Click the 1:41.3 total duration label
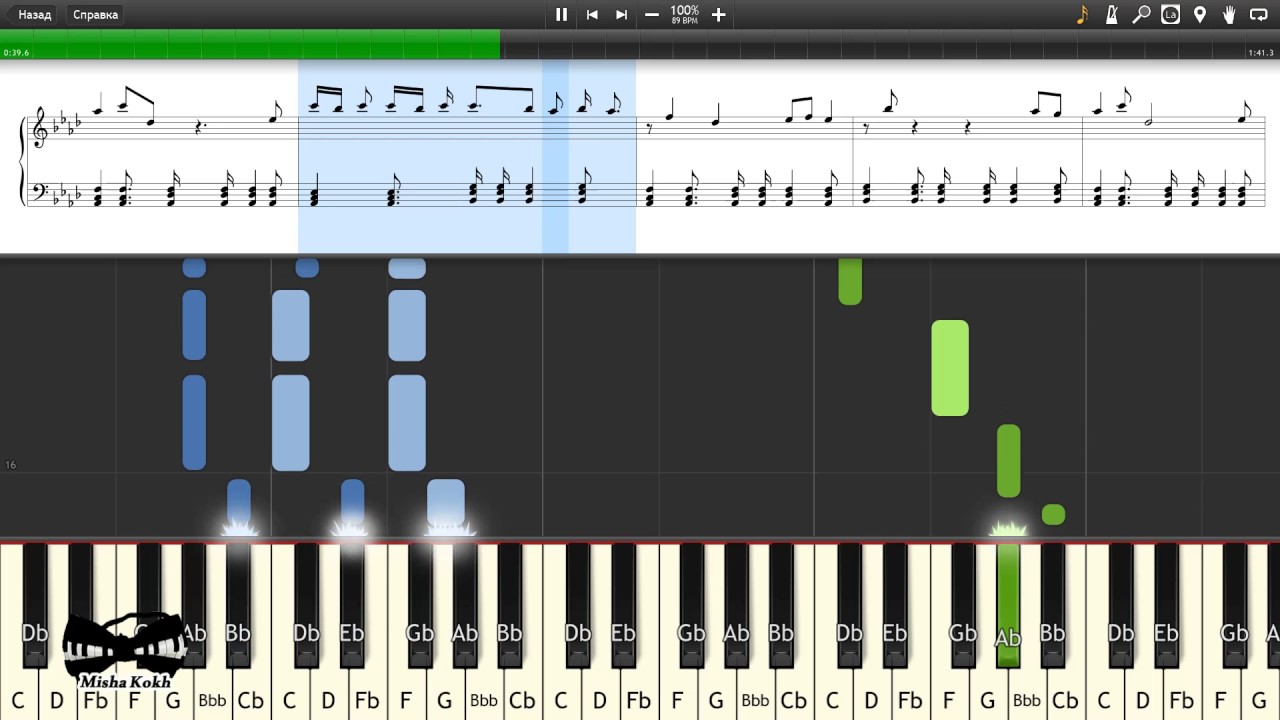Image resolution: width=1280 pixels, height=720 pixels. pos(1261,52)
